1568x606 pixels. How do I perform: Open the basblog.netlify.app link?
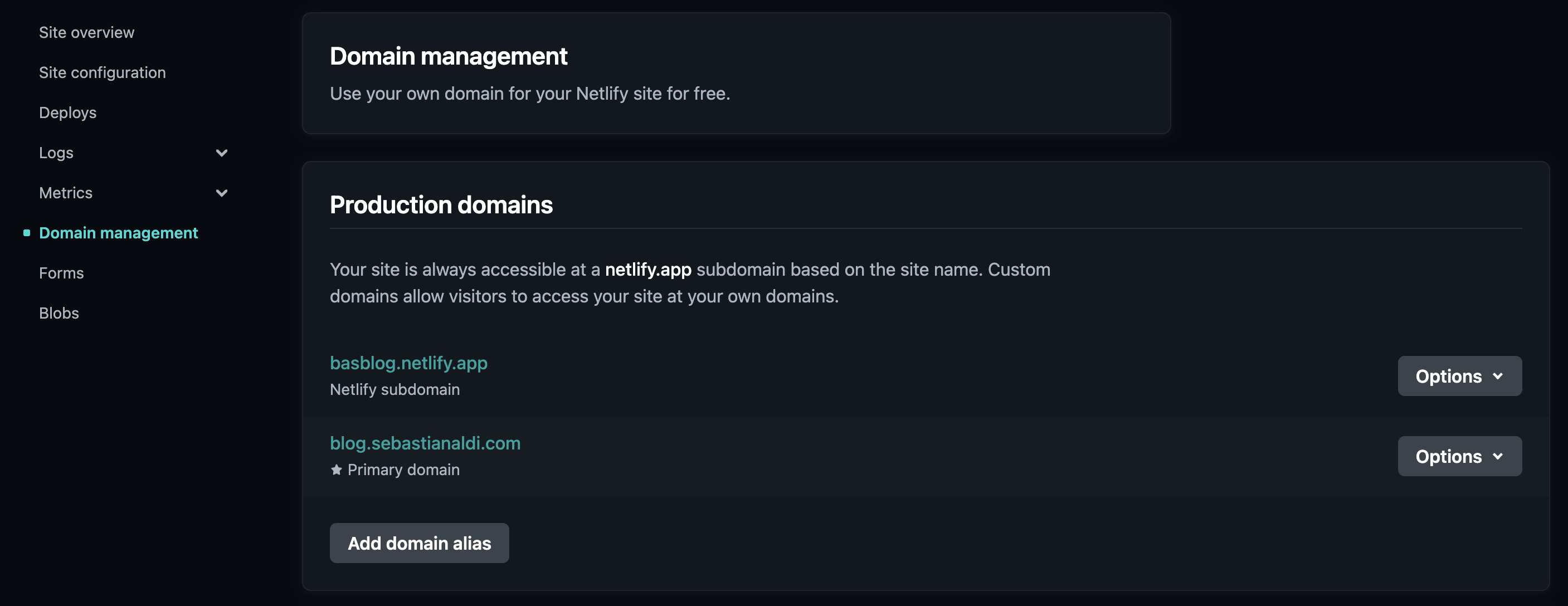point(408,363)
